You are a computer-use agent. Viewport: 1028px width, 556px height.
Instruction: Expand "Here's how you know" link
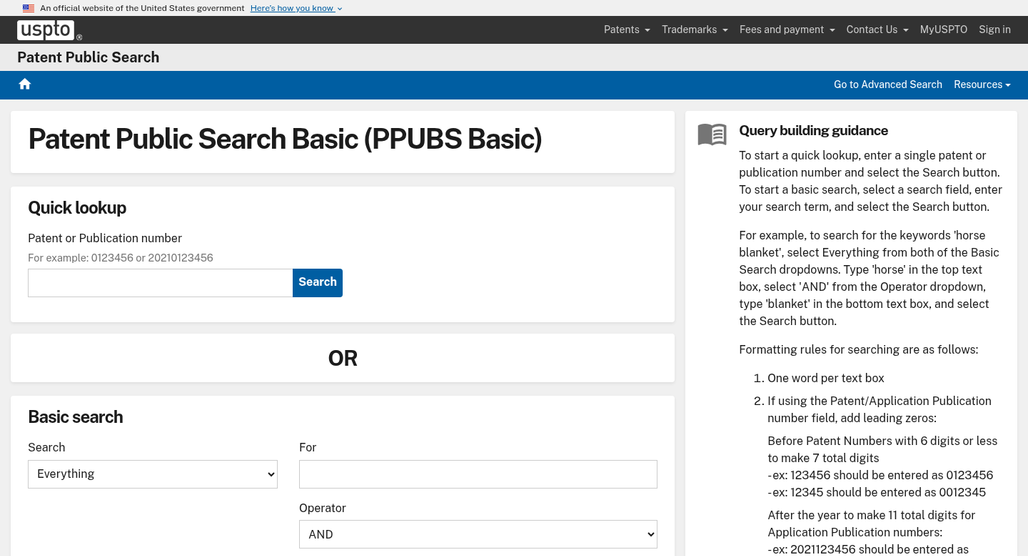(296, 9)
